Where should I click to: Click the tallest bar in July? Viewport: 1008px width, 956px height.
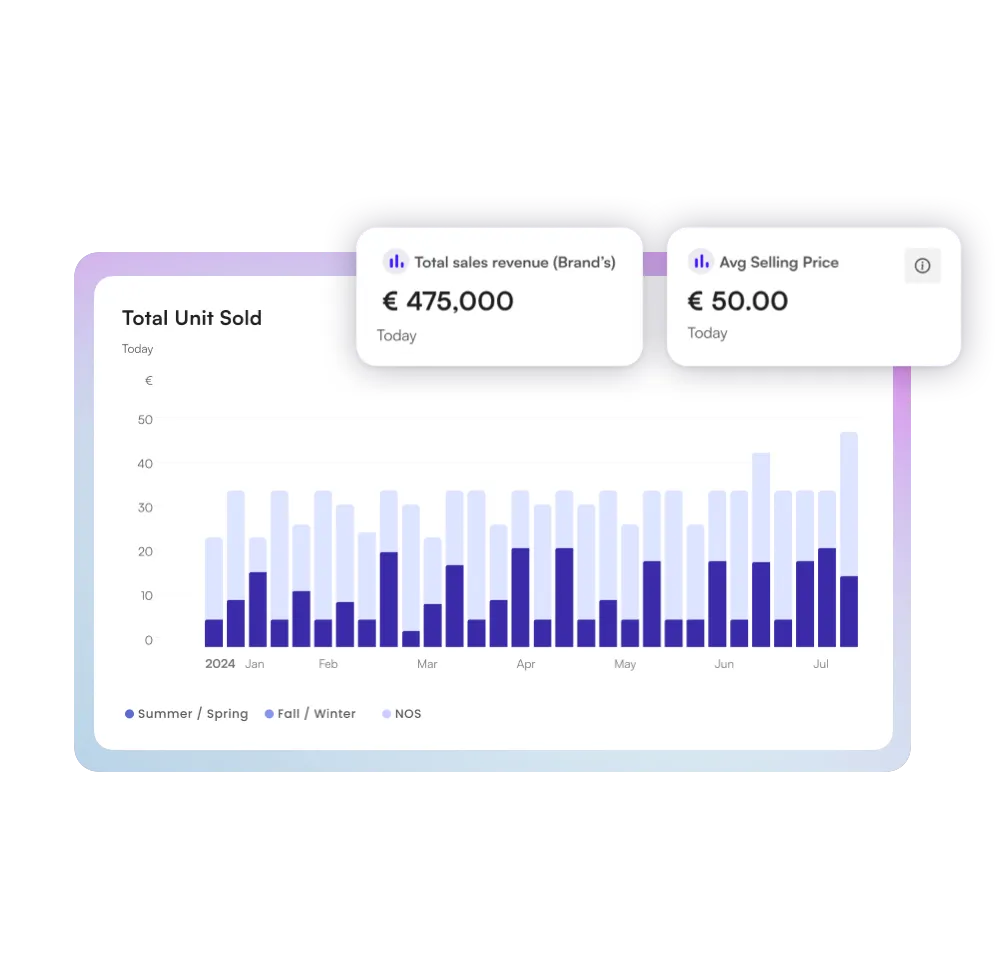(851, 535)
